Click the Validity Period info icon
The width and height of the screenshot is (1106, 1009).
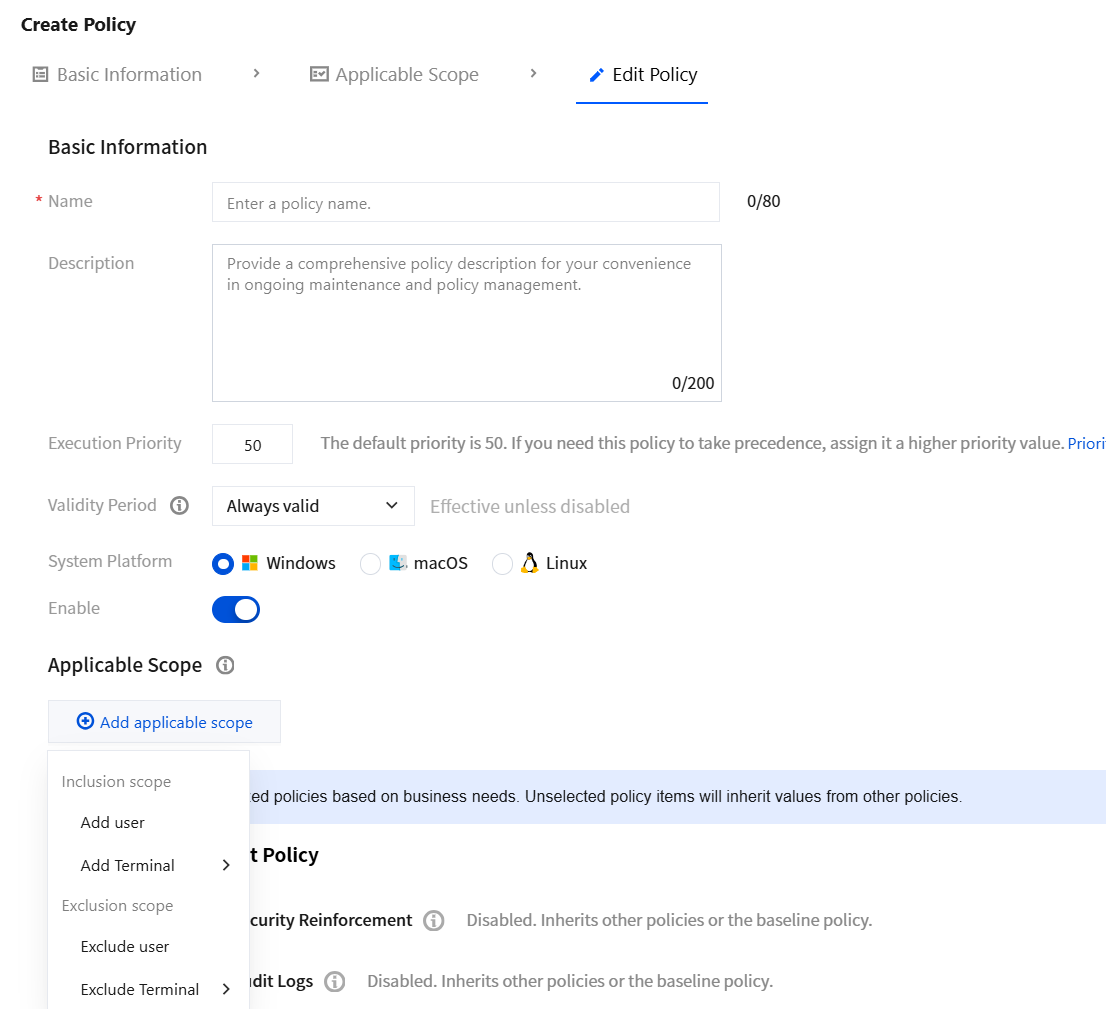point(180,506)
